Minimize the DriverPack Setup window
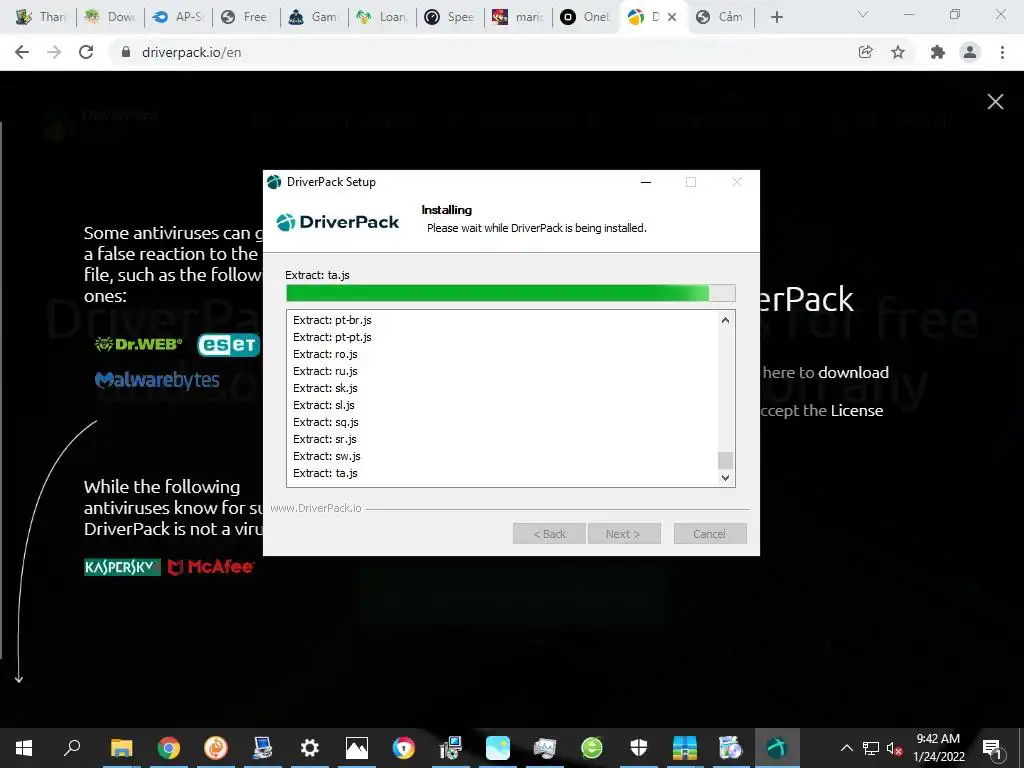The width and height of the screenshot is (1024, 768). coord(646,182)
